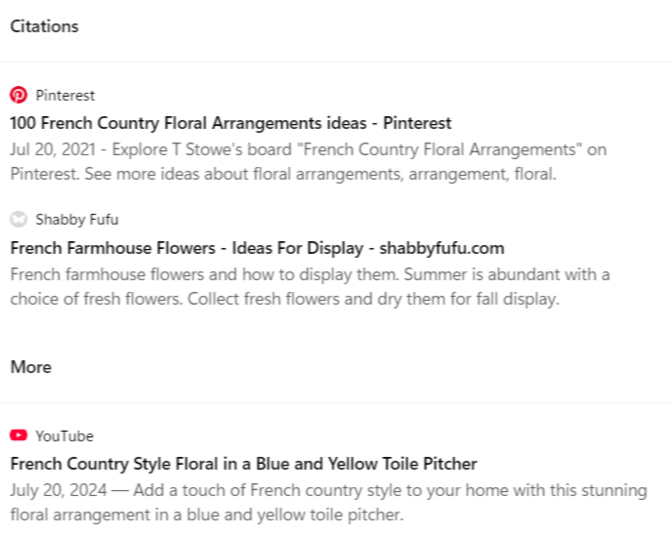Click the Pinterest source name label
Screen dimensions: 672x537
(x=65, y=95)
